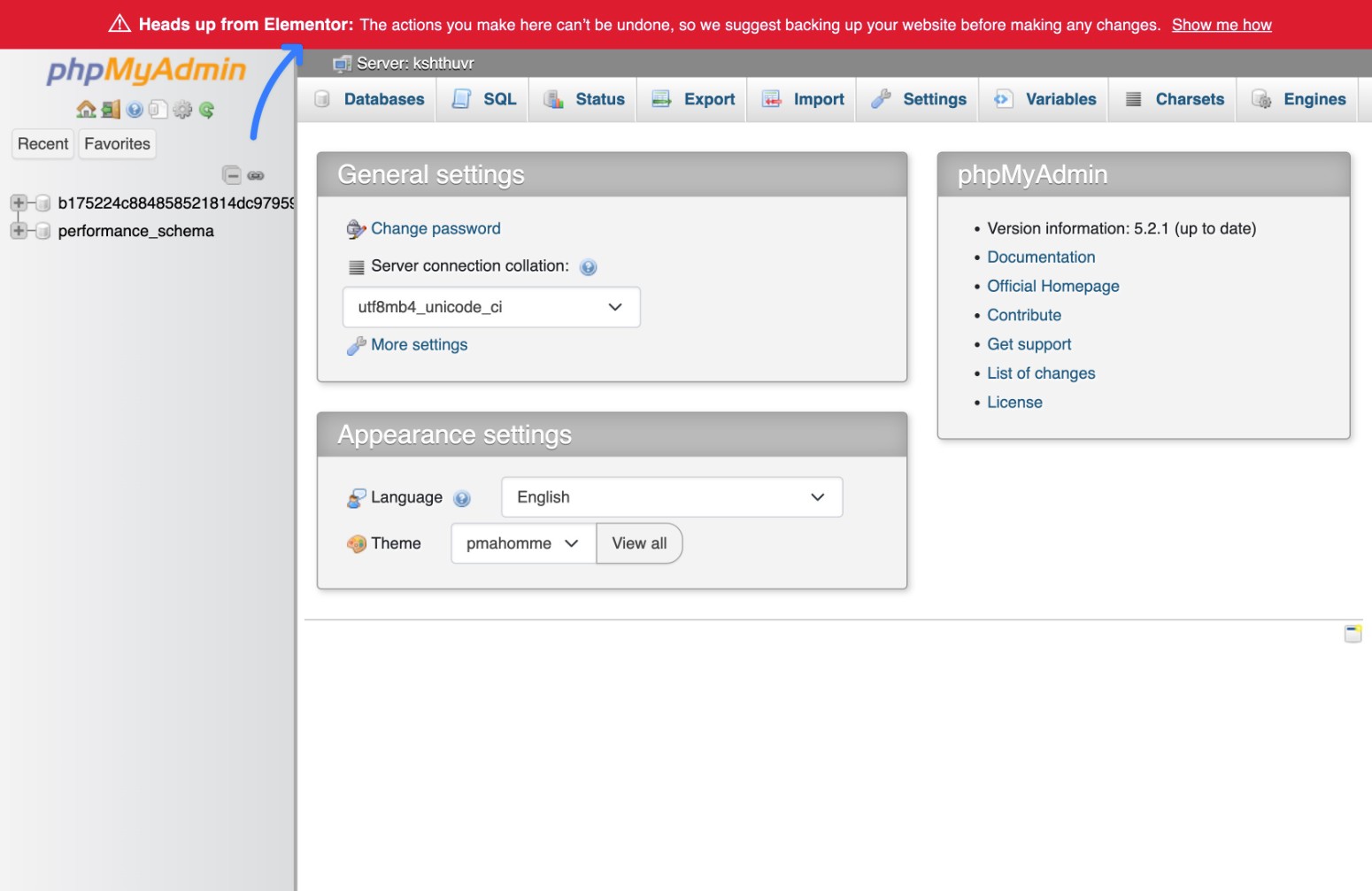Click the Version information: 5.2.1 text
Image resolution: width=1372 pixels, height=891 pixels.
pyautogui.click(x=1121, y=229)
